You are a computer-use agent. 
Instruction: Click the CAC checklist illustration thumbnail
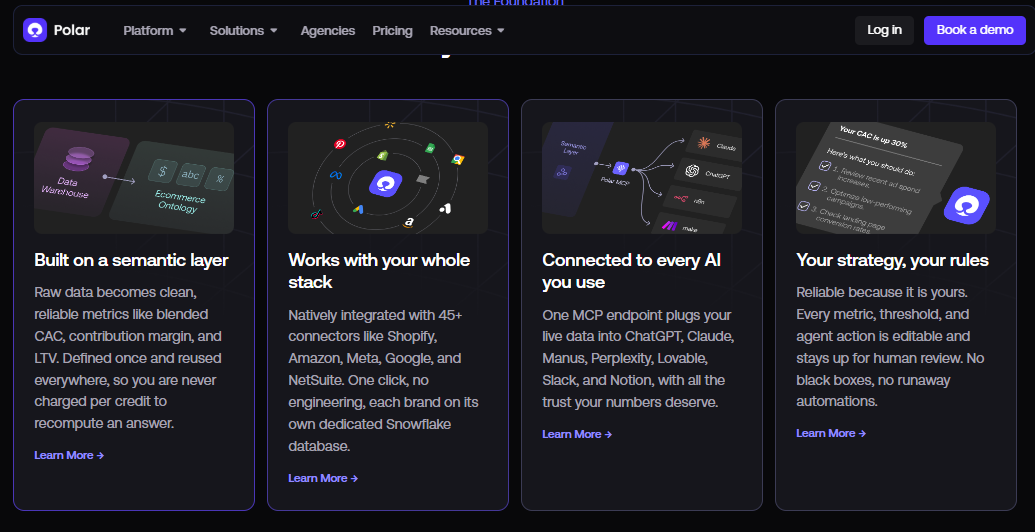click(896, 178)
